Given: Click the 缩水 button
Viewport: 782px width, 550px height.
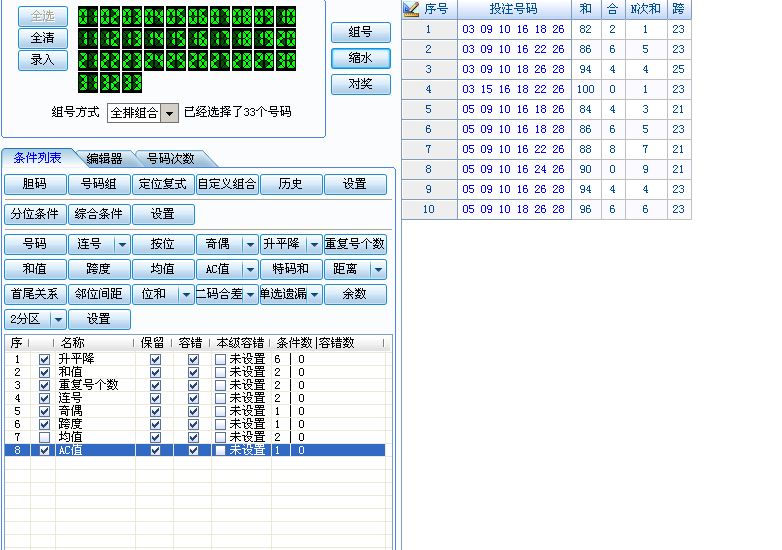Looking at the screenshot, I should (x=361, y=58).
